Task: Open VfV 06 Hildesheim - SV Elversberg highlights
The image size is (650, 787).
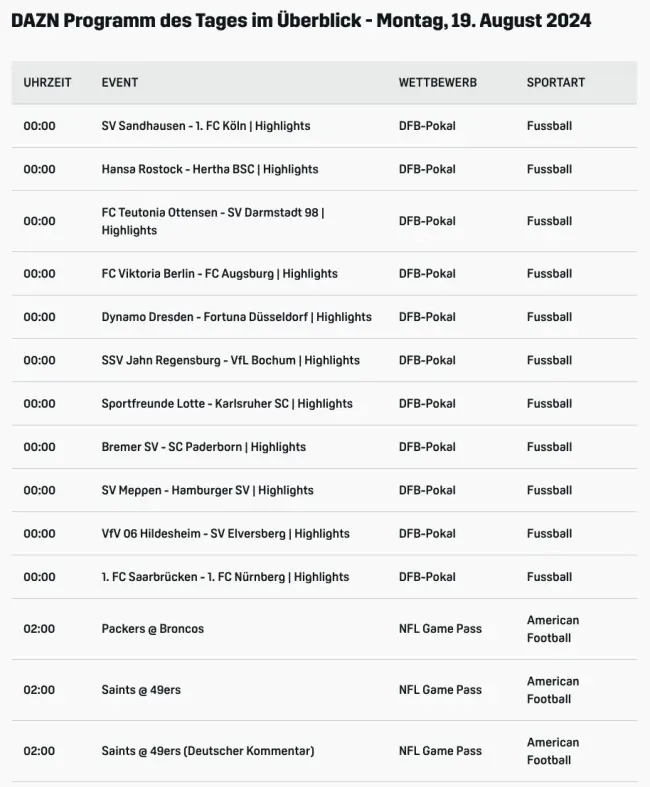Action: pyautogui.click(x=225, y=534)
